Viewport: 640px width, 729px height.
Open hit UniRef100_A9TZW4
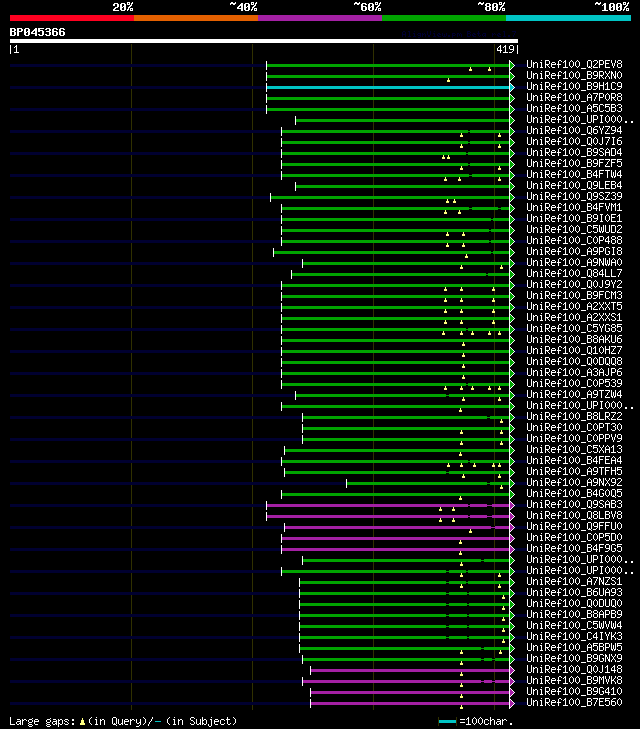click(x=574, y=394)
